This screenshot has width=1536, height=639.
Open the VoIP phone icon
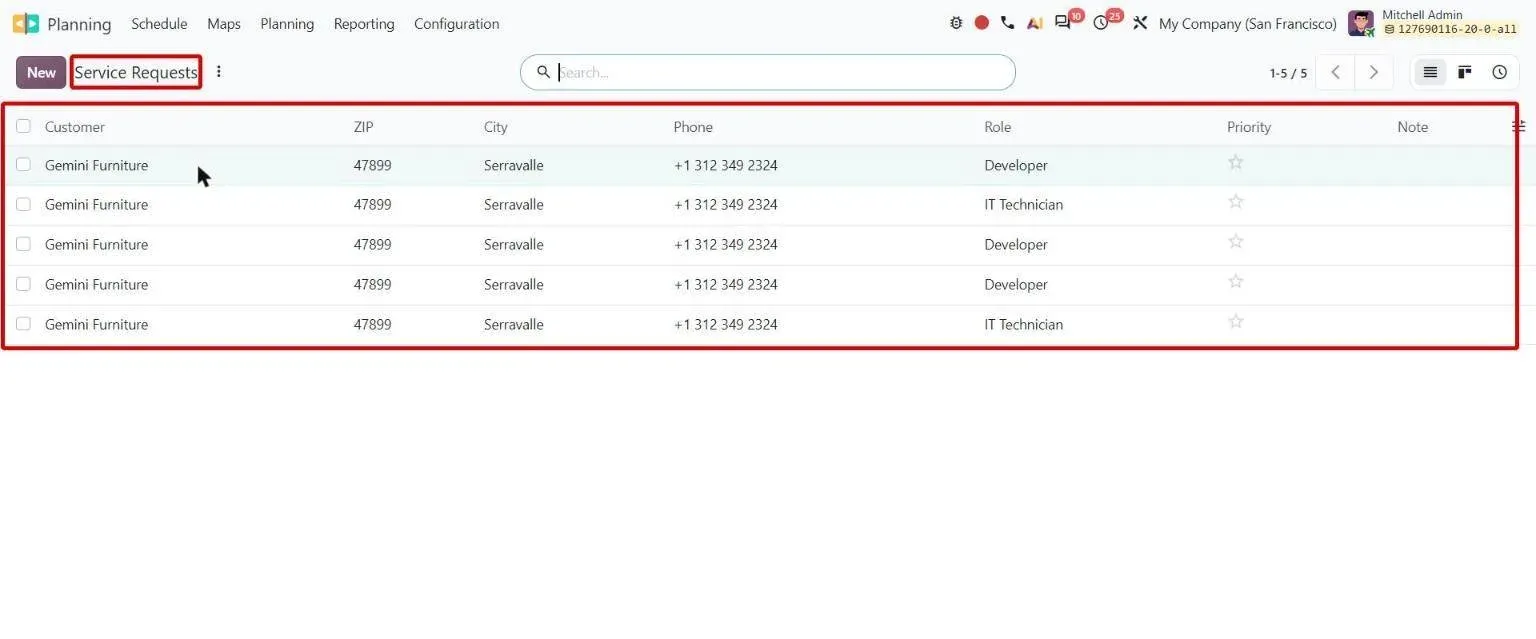(x=1007, y=23)
